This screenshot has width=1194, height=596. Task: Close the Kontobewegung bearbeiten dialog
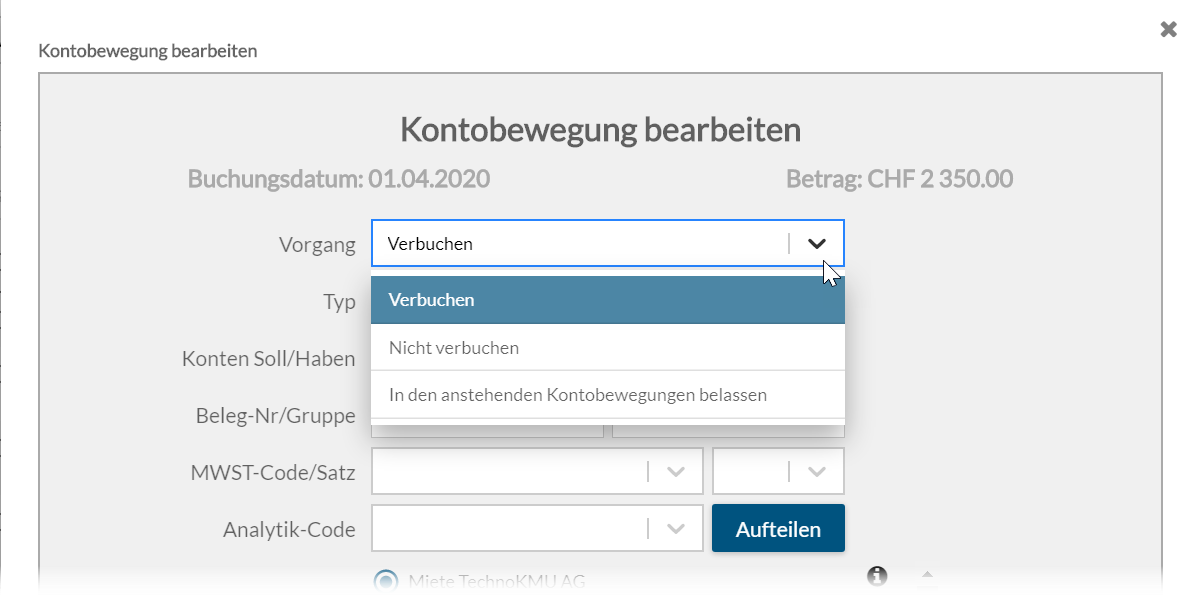1168,29
